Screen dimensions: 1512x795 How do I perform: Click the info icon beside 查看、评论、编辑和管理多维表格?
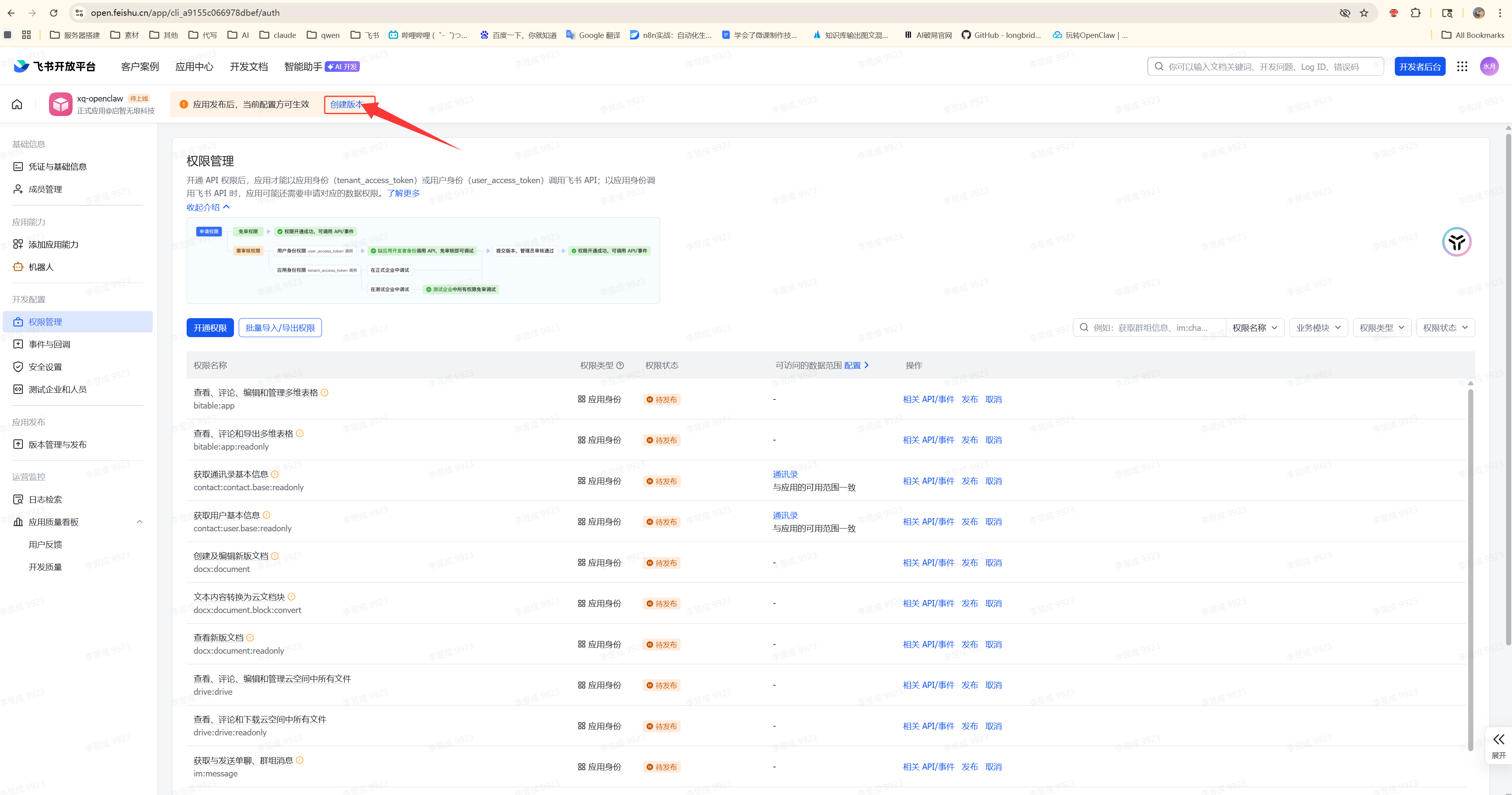(325, 393)
